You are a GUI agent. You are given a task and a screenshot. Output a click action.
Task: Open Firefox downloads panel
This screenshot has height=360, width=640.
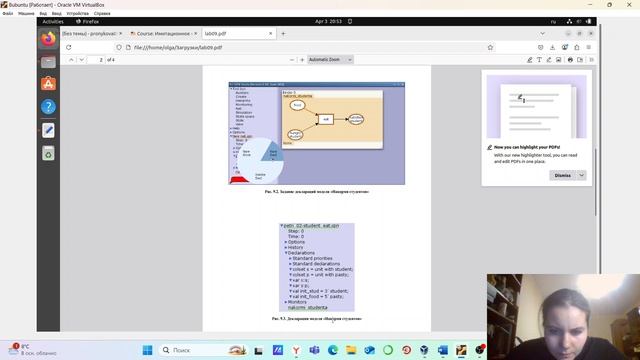[553, 47]
